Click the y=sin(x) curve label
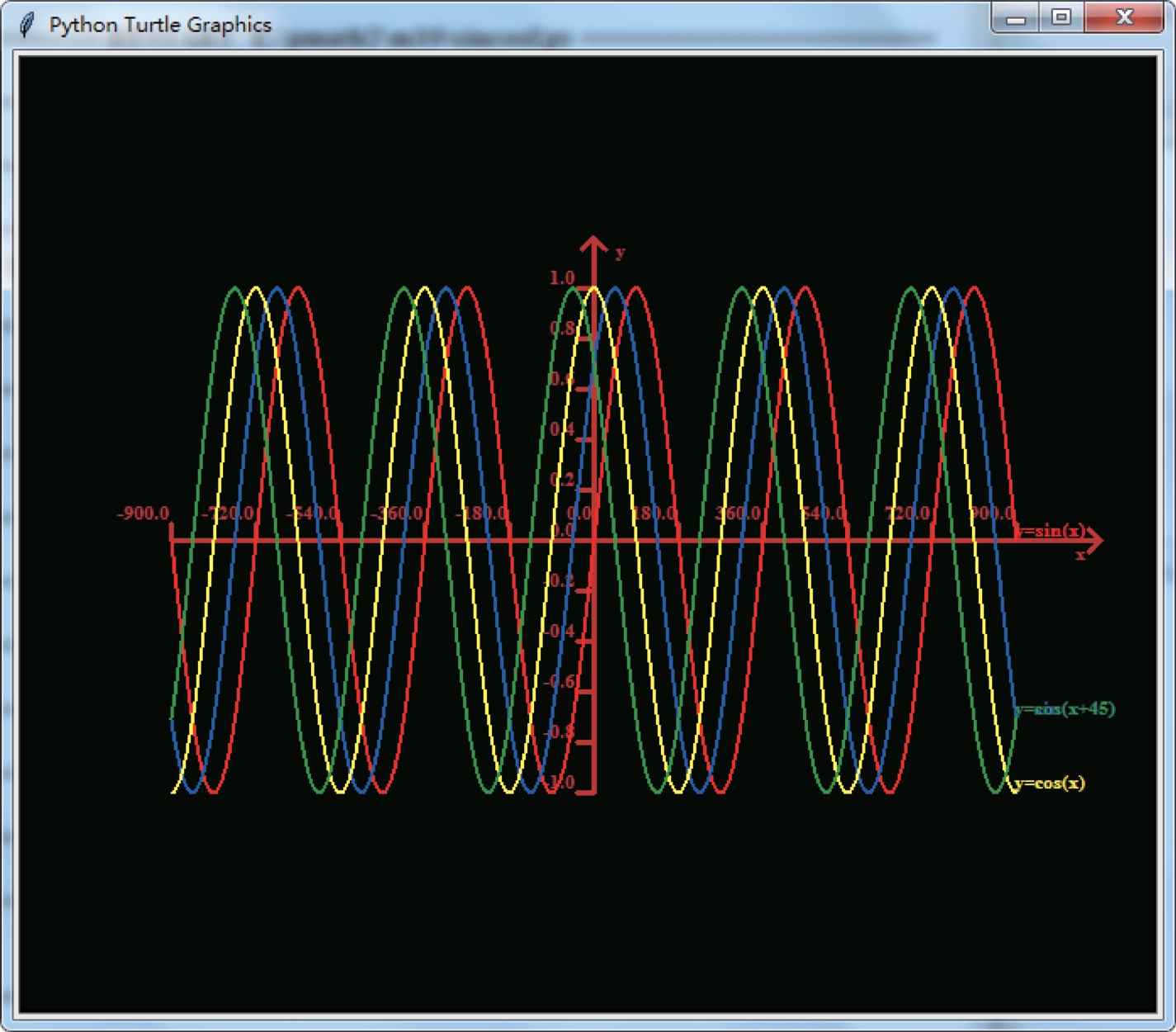This screenshot has height=1032, width=1176. pos(1050,531)
